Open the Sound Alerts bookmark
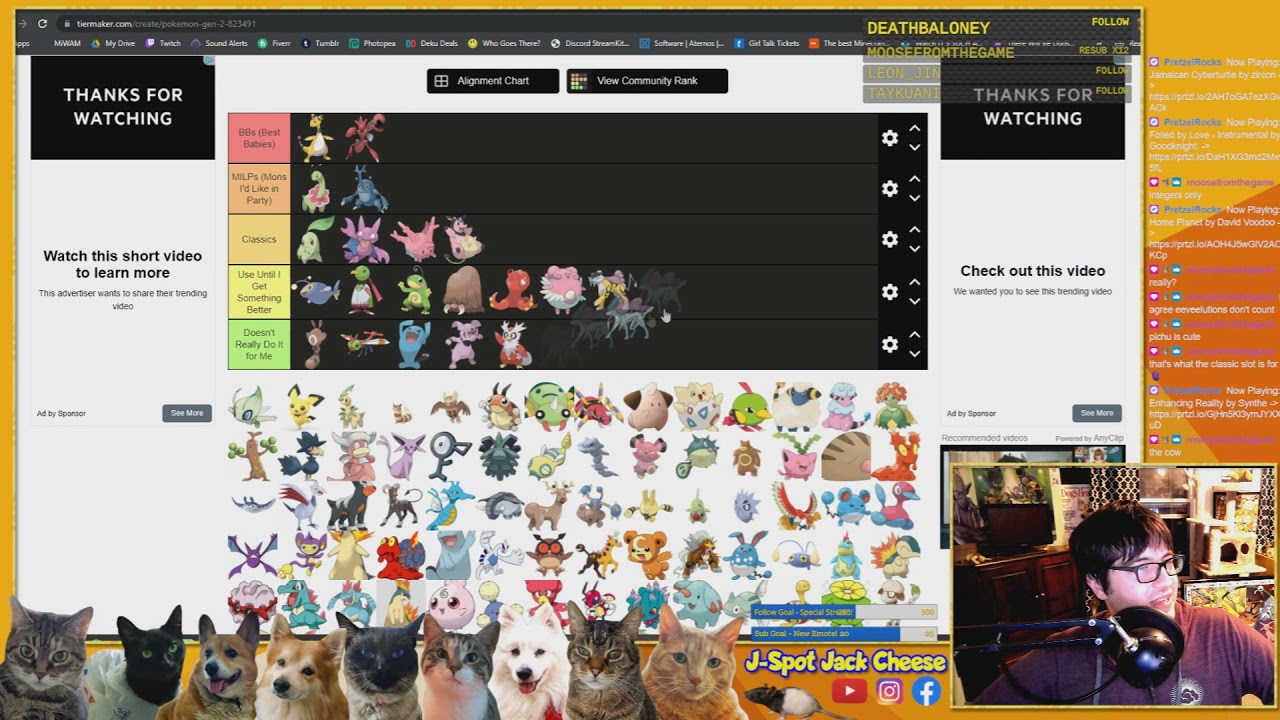The width and height of the screenshot is (1280, 720). tap(219, 43)
